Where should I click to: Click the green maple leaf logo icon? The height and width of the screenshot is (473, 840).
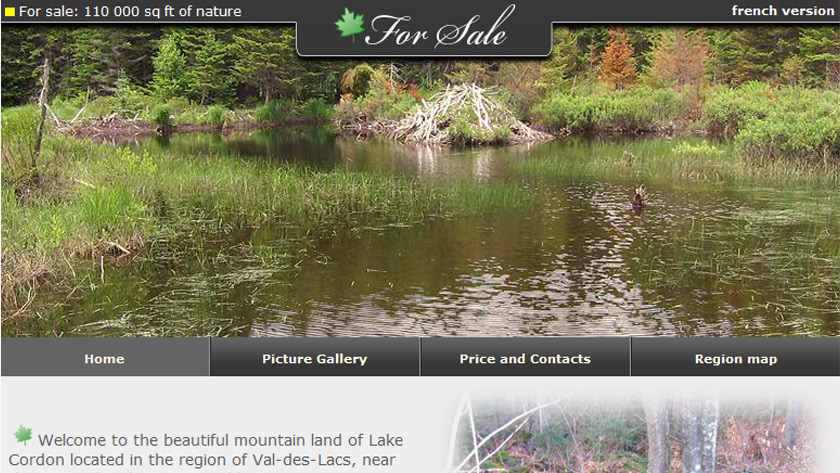349,25
